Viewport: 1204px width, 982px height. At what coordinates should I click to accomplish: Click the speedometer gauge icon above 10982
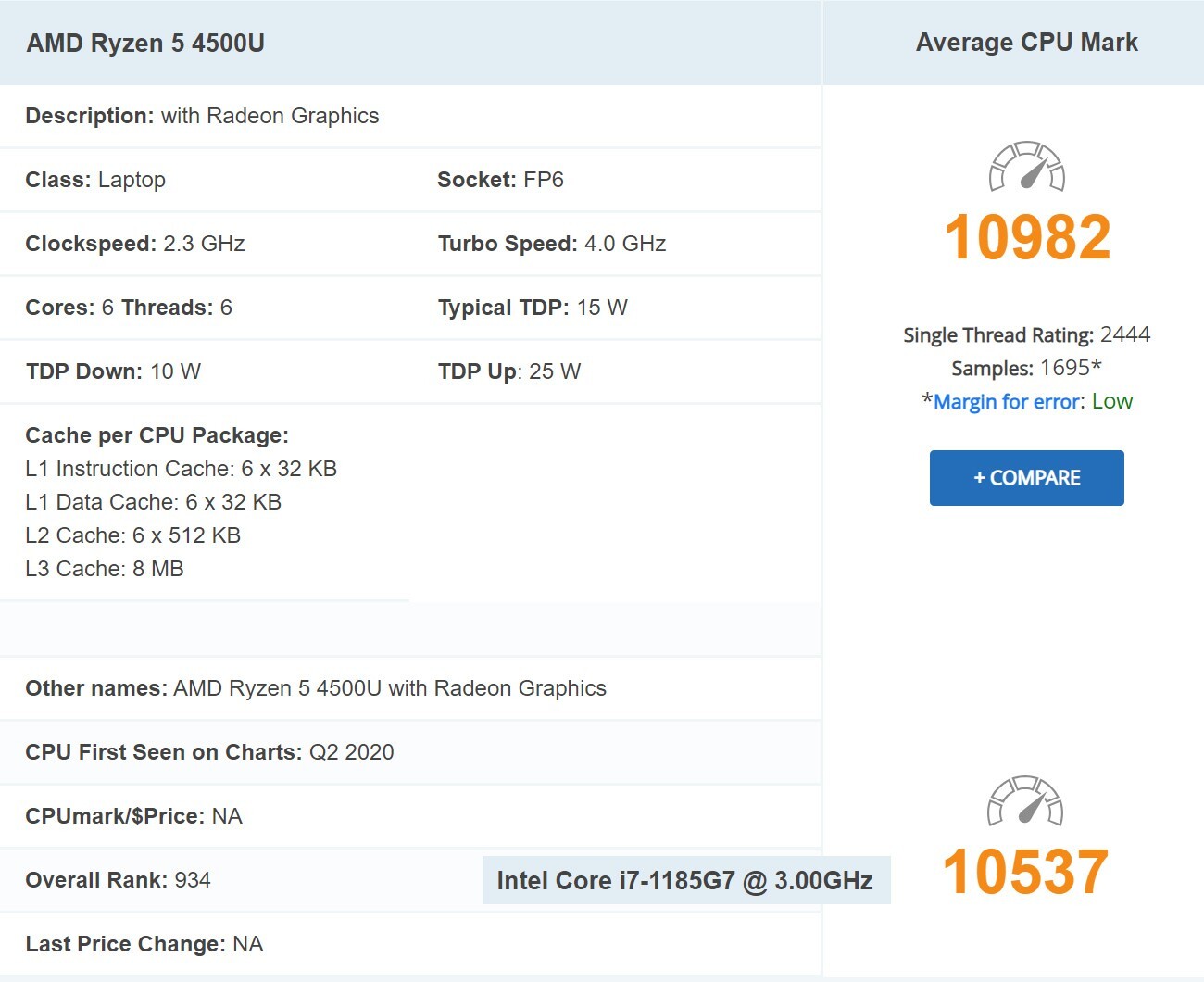click(x=1027, y=166)
